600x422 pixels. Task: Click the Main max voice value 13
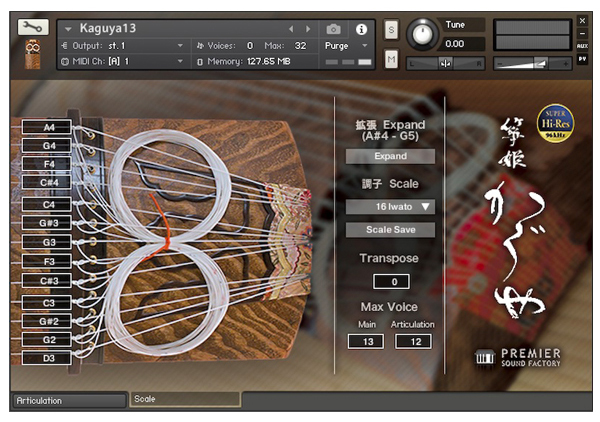[x=366, y=341]
